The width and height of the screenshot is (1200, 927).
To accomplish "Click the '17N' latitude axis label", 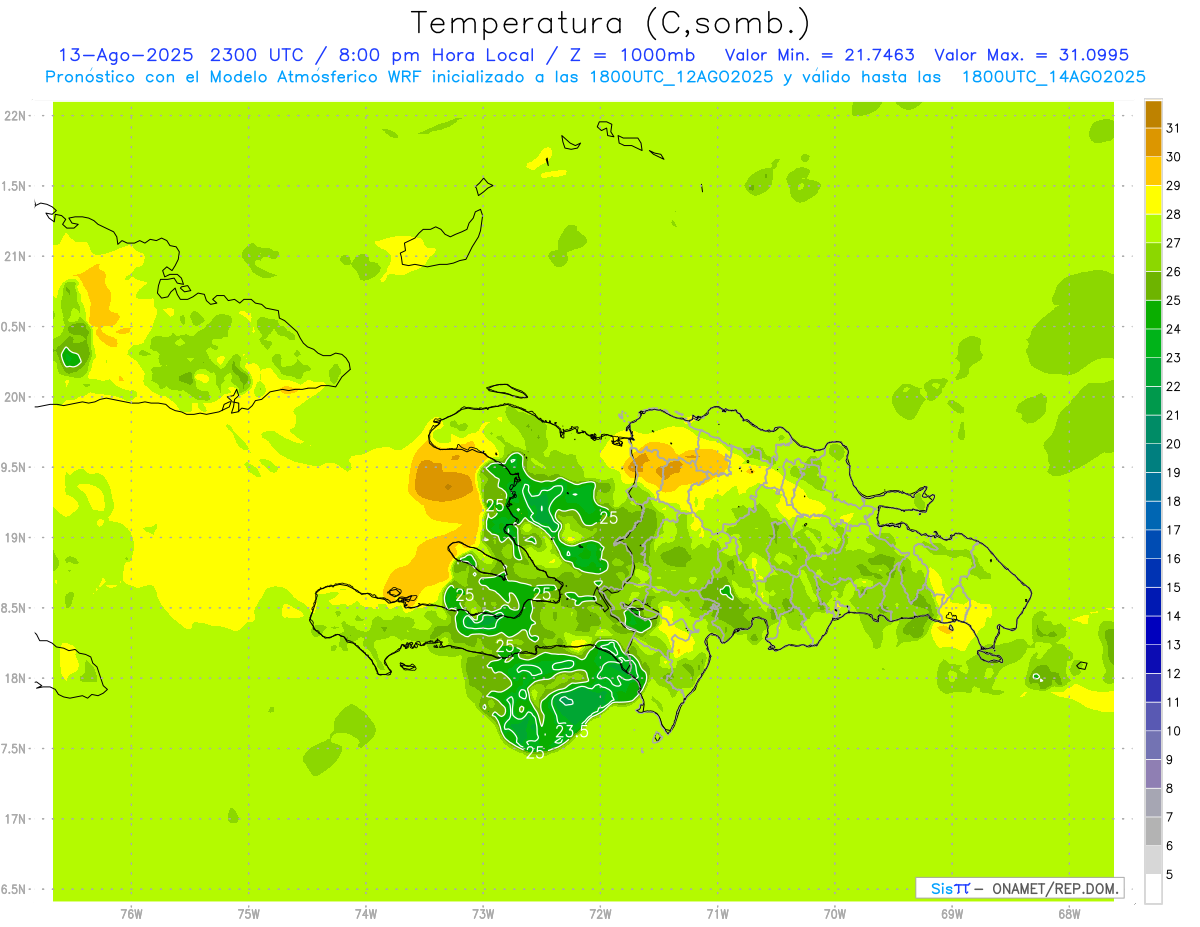I will [x=16, y=819].
